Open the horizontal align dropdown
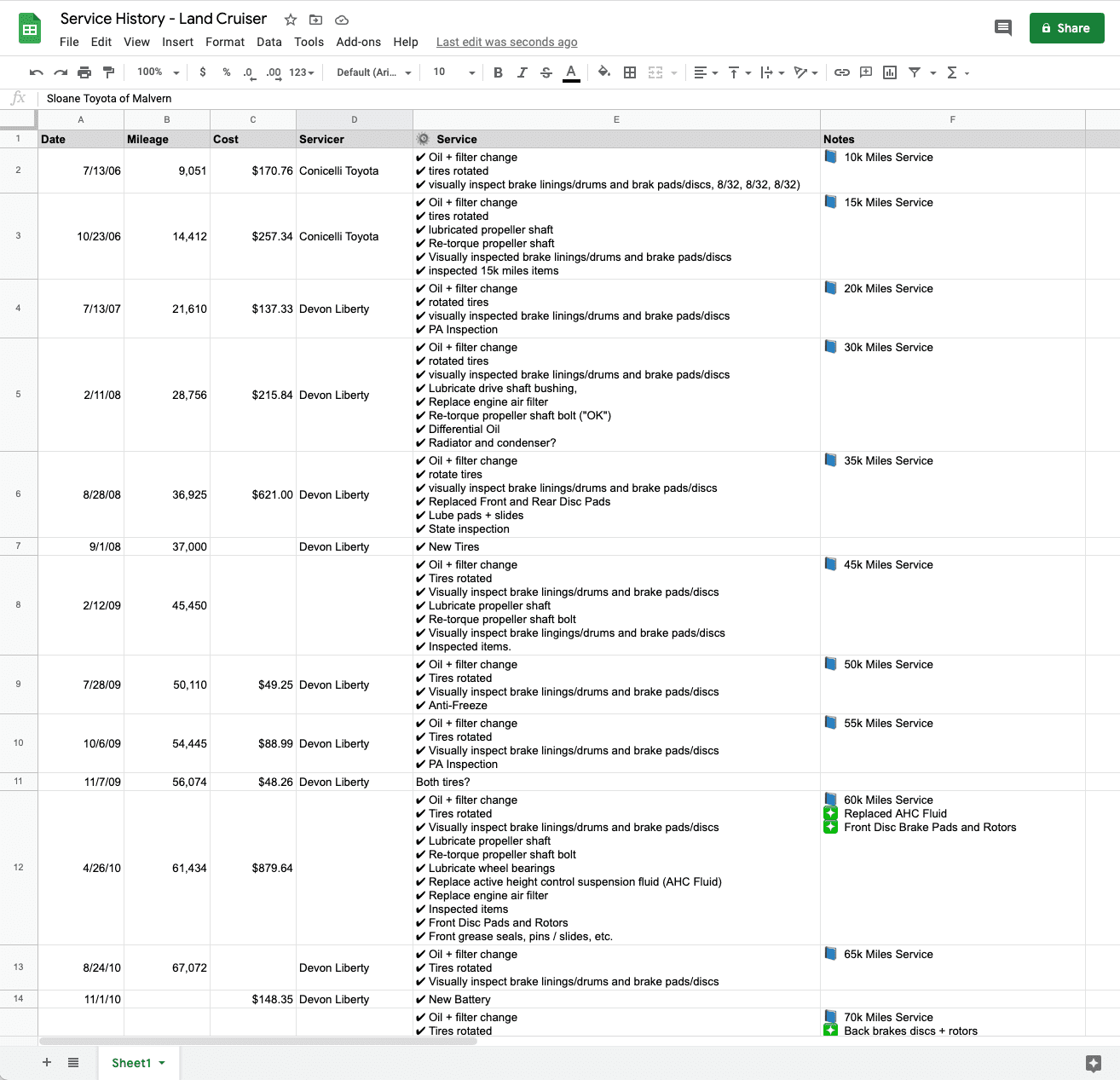The image size is (1120, 1080). click(x=706, y=72)
